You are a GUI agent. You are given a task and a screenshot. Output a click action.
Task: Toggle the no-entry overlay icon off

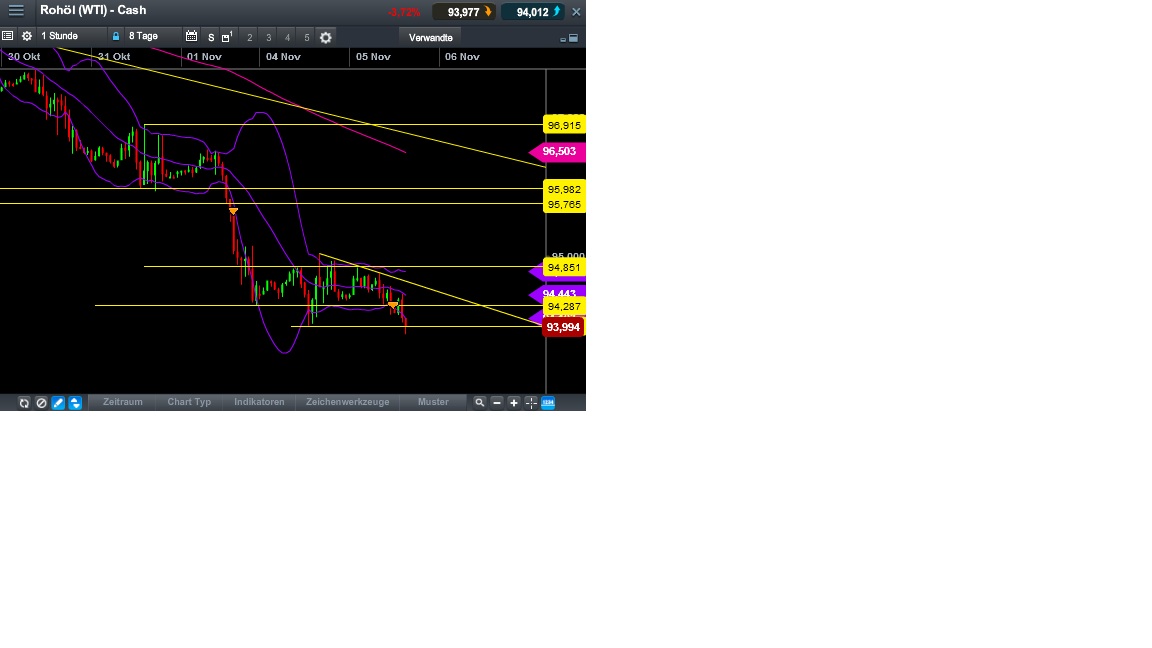pos(41,402)
